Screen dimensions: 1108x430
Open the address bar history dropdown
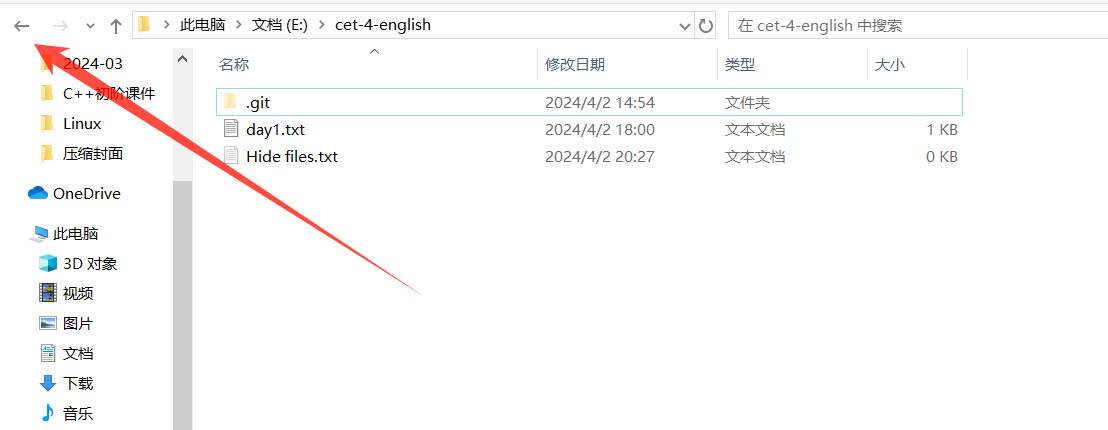(x=685, y=26)
